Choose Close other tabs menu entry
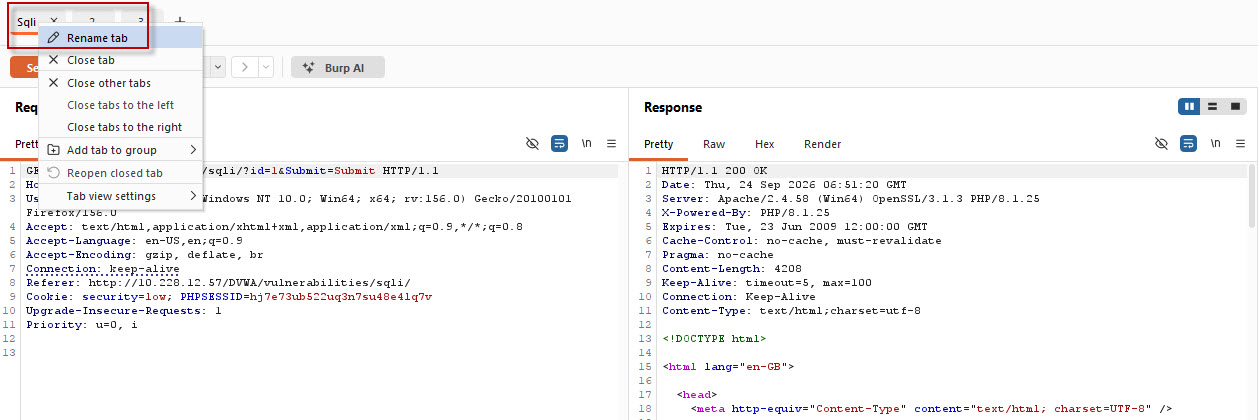 [x=121, y=83]
